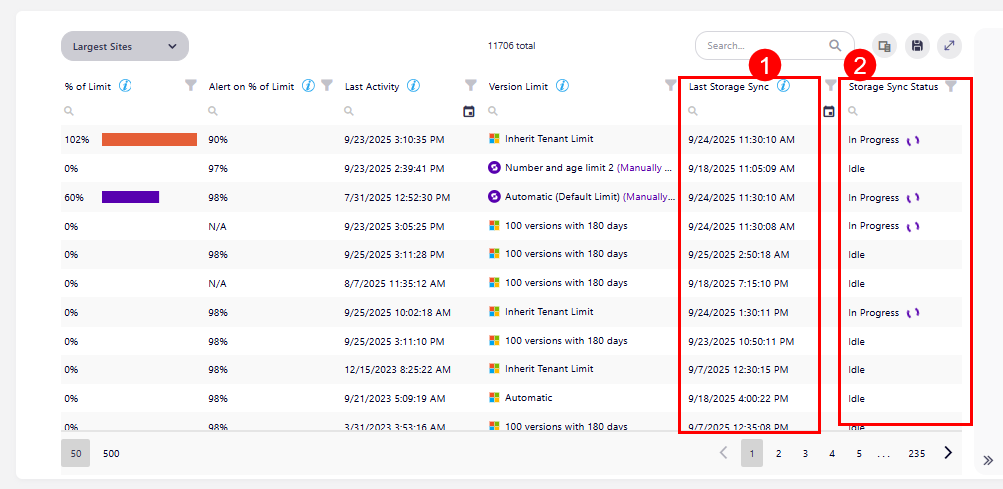Viewport: 1003px width, 489px height.
Task: Show info for Version Limit column
Action: 563,86
